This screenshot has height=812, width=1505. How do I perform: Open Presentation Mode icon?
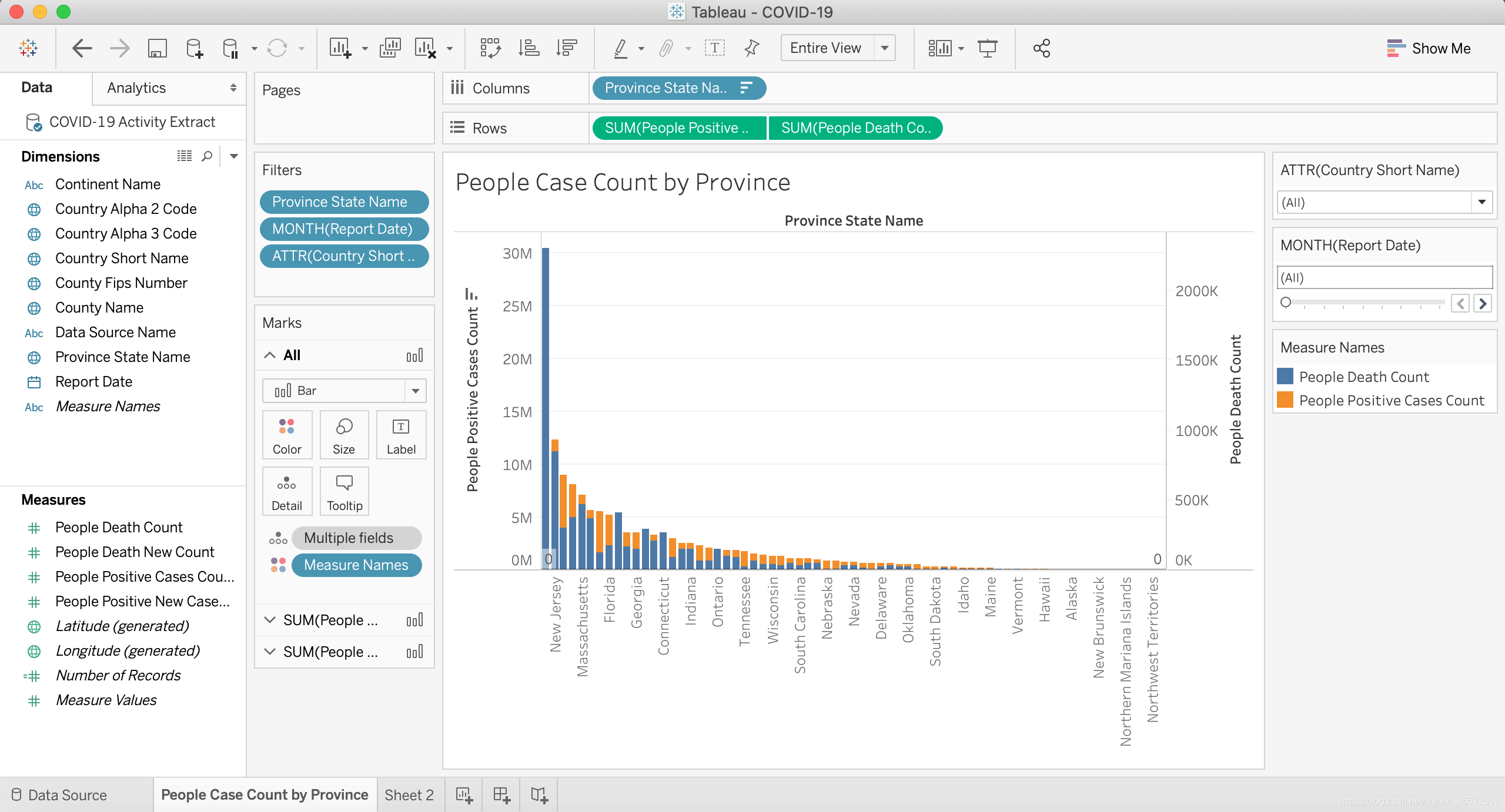click(988, 48)
